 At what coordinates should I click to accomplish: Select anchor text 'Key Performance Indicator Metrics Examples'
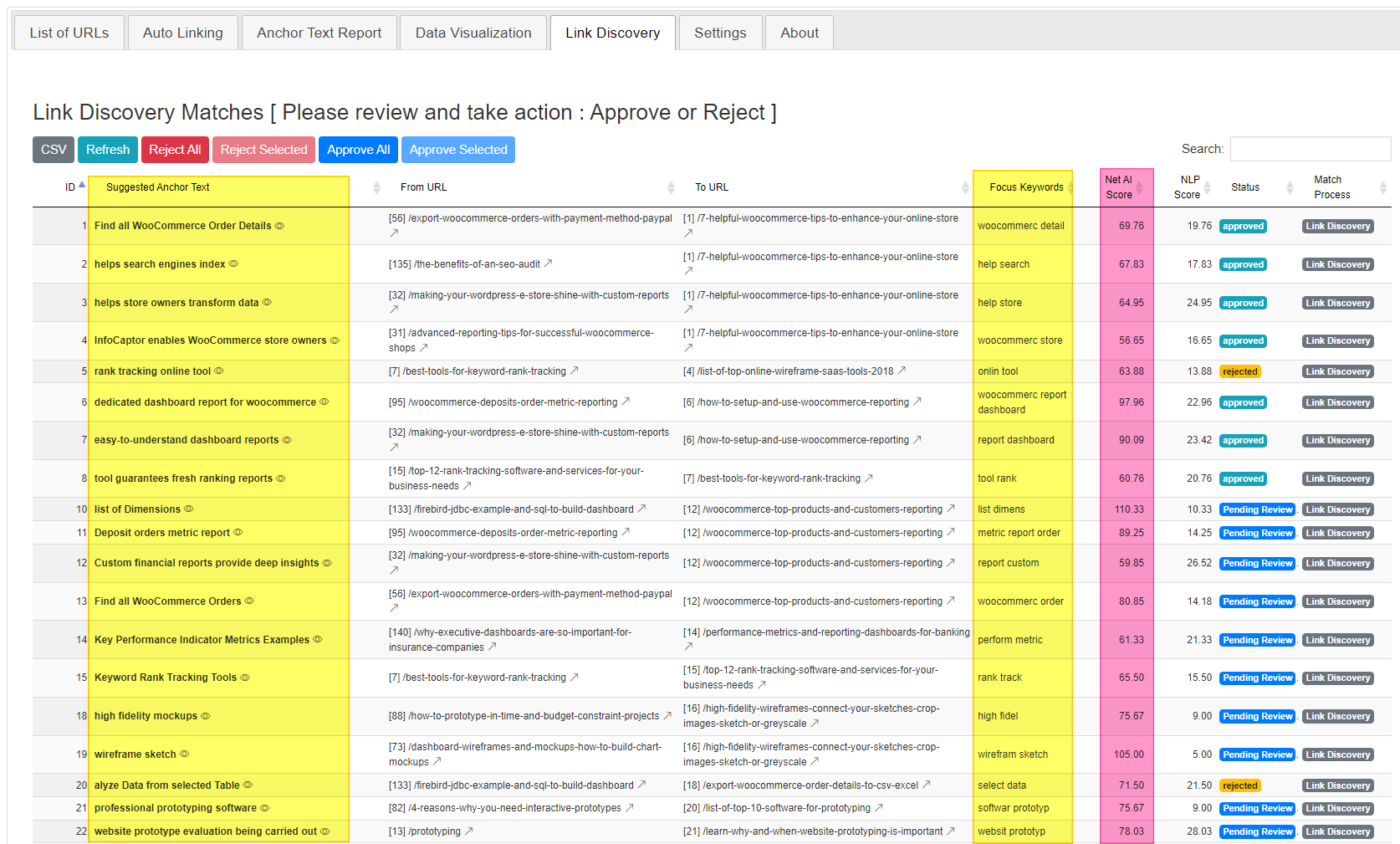[x=202, y=640]
